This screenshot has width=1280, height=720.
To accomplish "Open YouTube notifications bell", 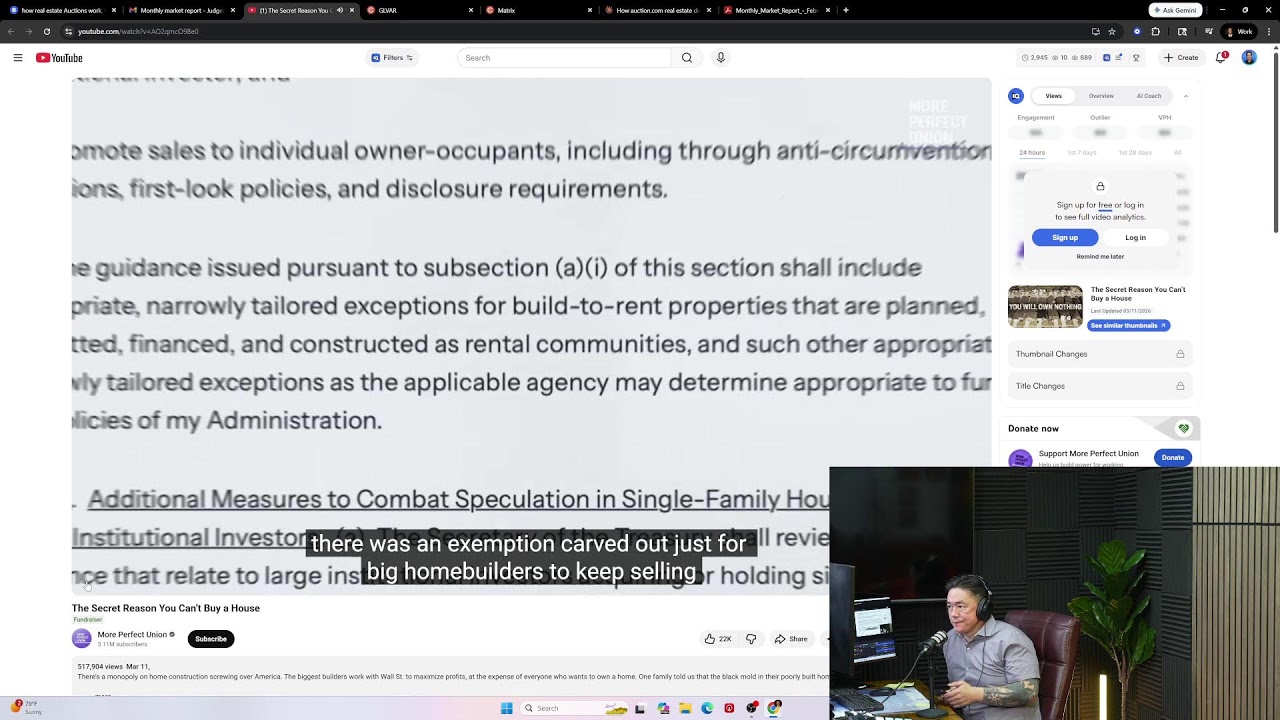I will pos(1221,58).
